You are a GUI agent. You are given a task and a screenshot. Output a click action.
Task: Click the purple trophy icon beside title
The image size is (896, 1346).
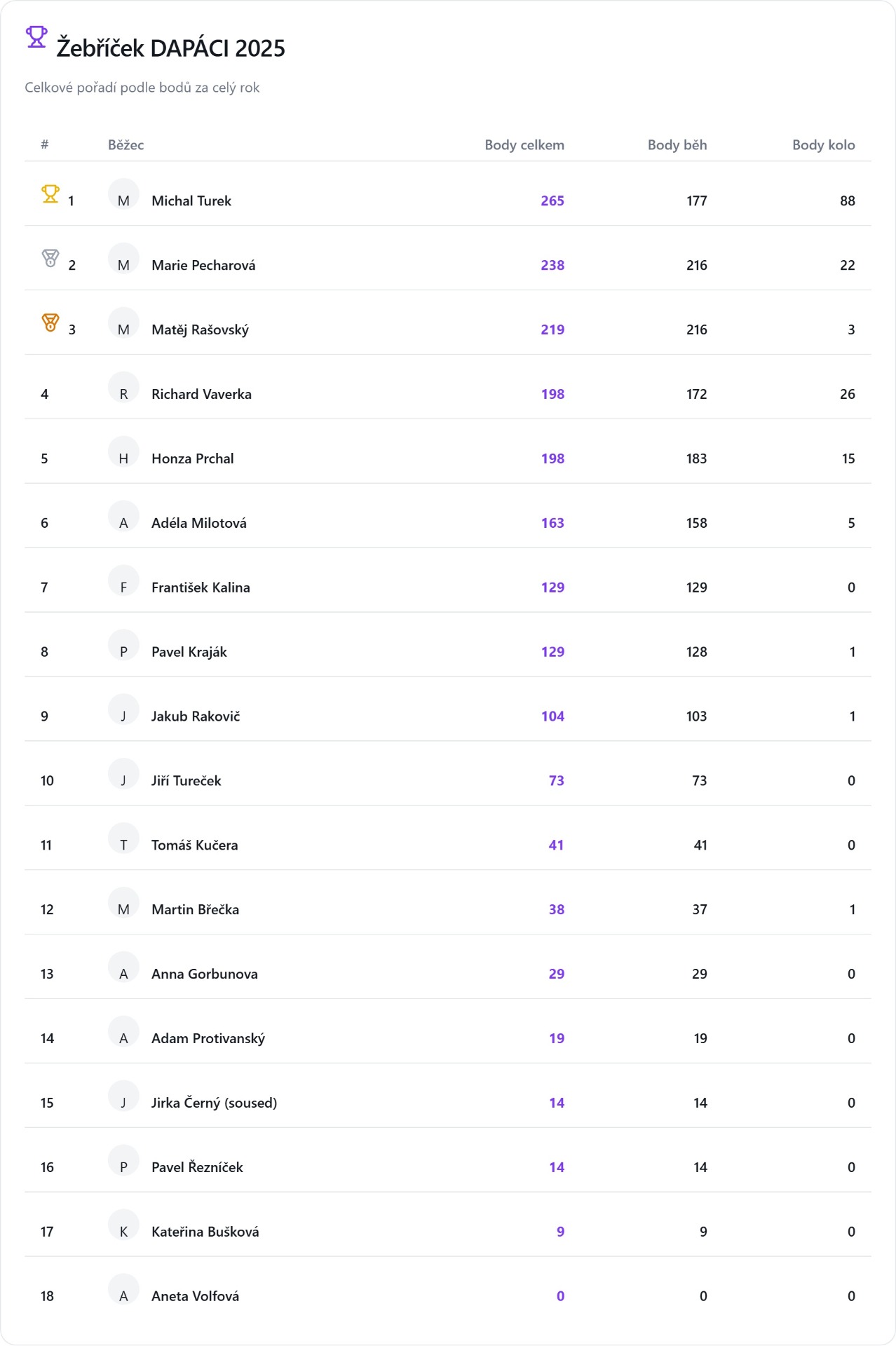point(36,36)
